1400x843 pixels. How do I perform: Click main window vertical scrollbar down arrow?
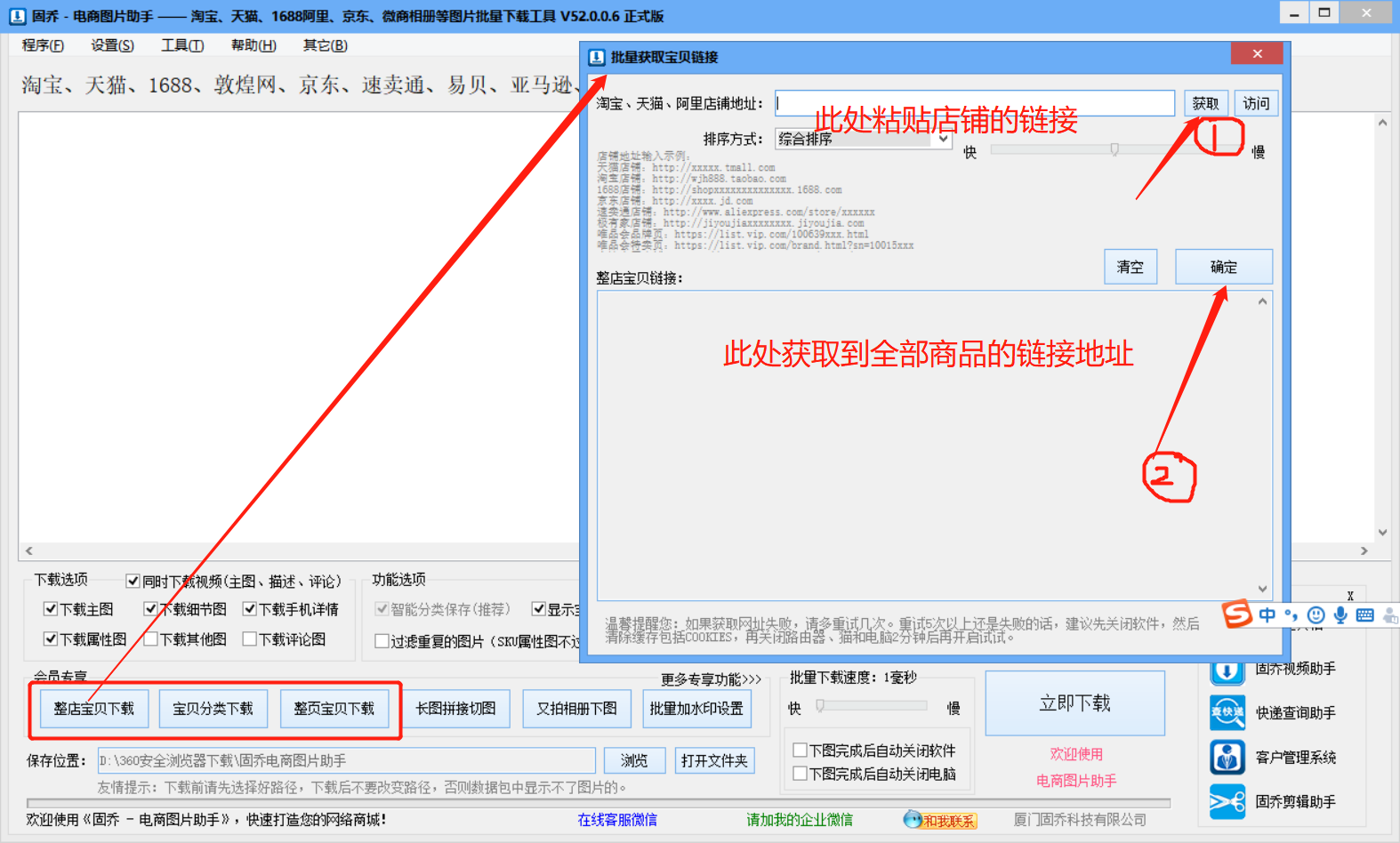point(1382,533)
